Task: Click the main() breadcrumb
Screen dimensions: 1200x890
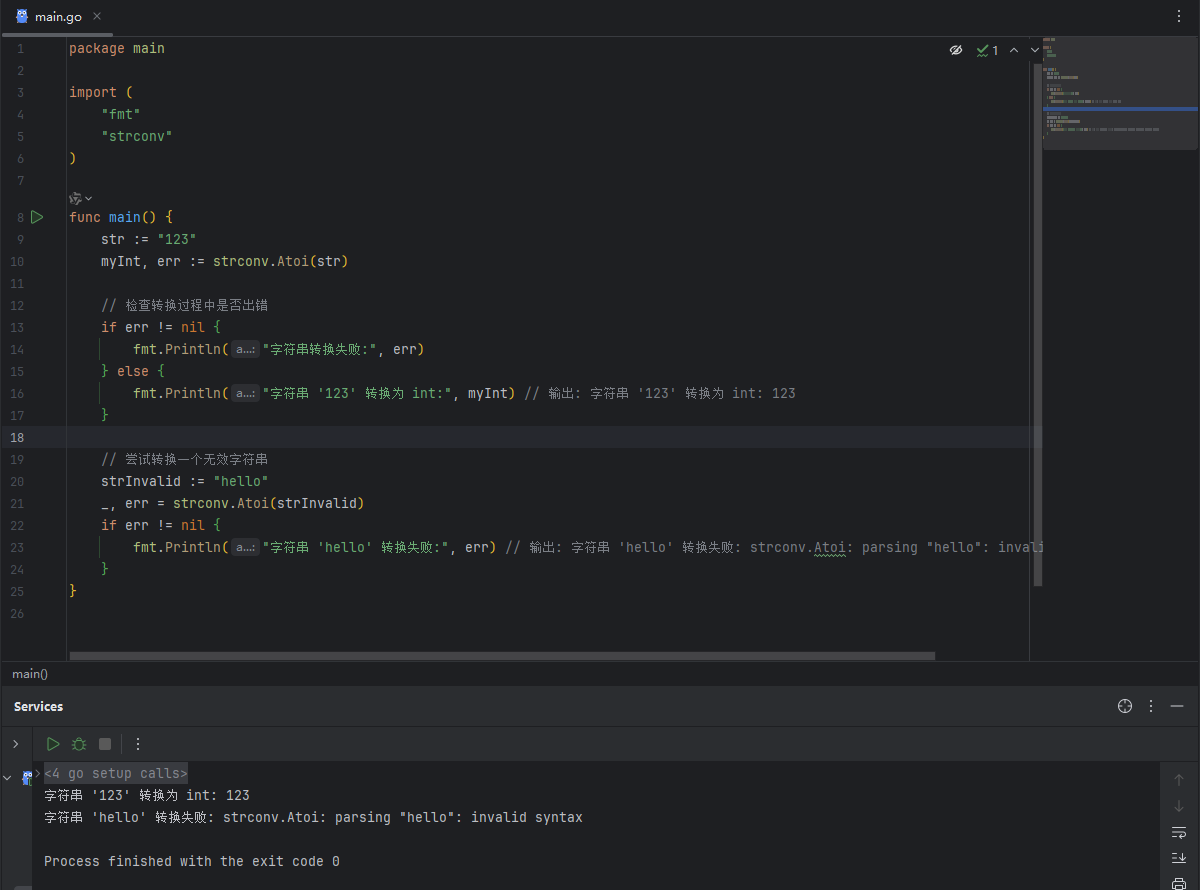Action: point(30,674)
